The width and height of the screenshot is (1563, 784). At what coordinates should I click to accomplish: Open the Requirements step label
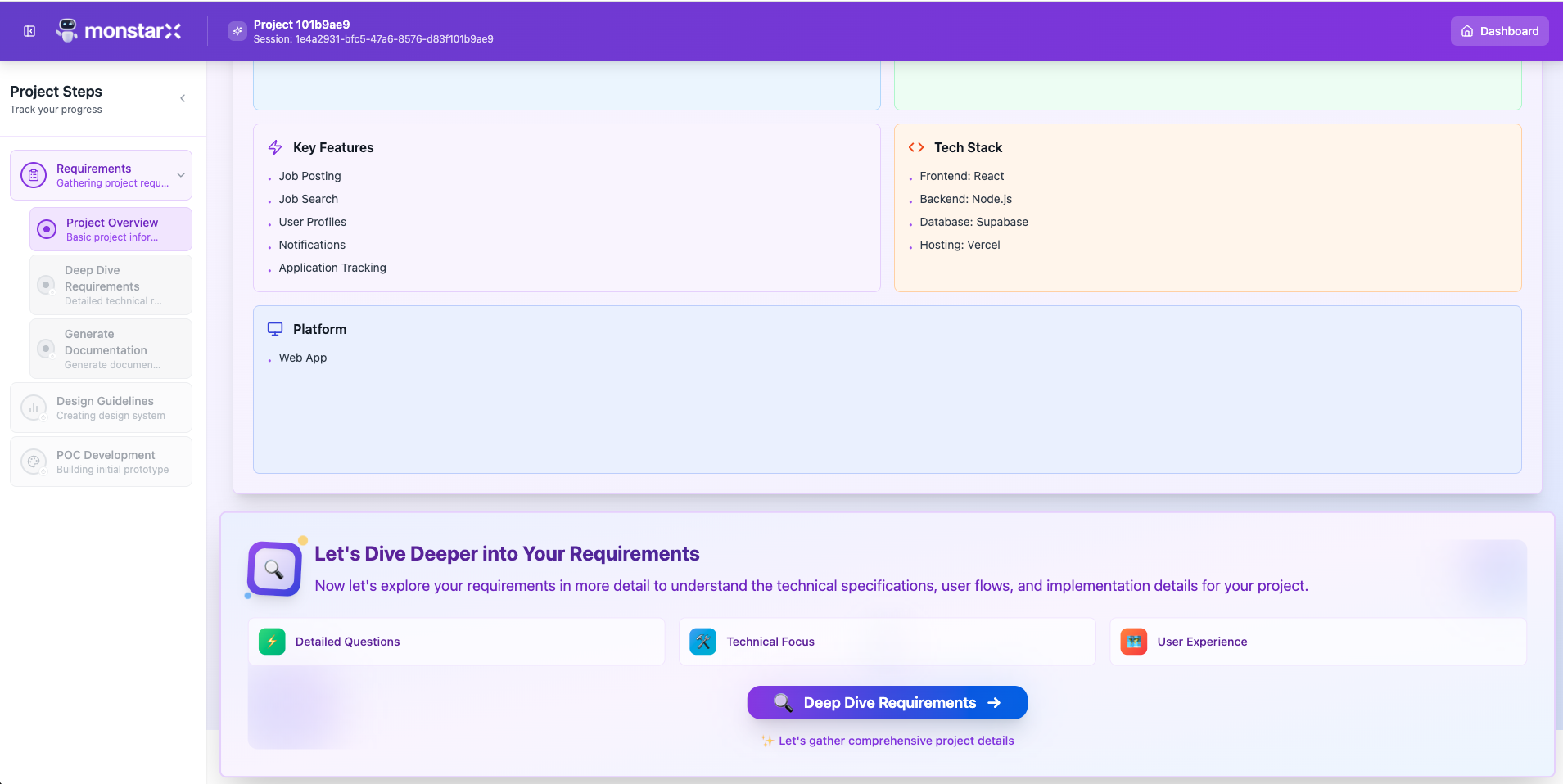[94, 169]
